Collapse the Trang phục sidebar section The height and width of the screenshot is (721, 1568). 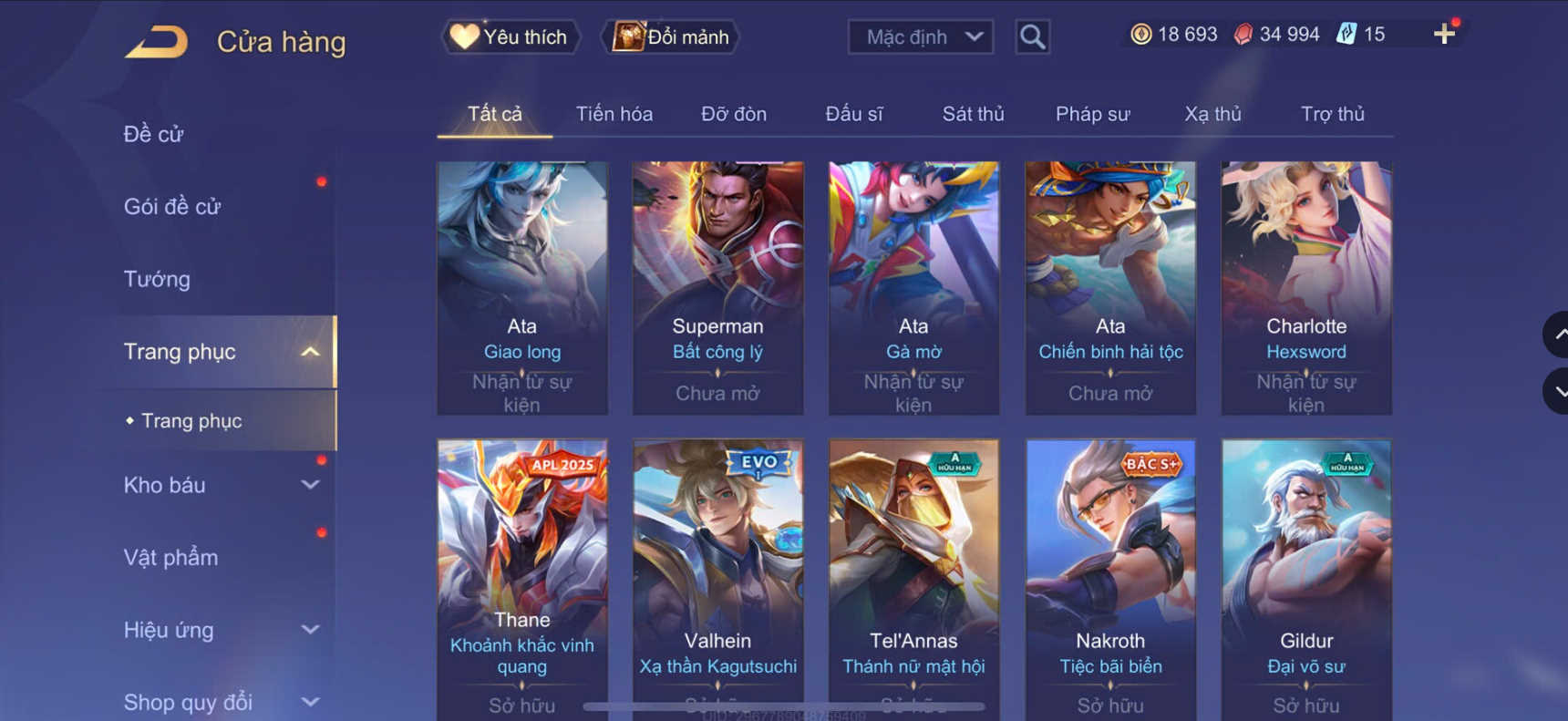coord(311,352)
